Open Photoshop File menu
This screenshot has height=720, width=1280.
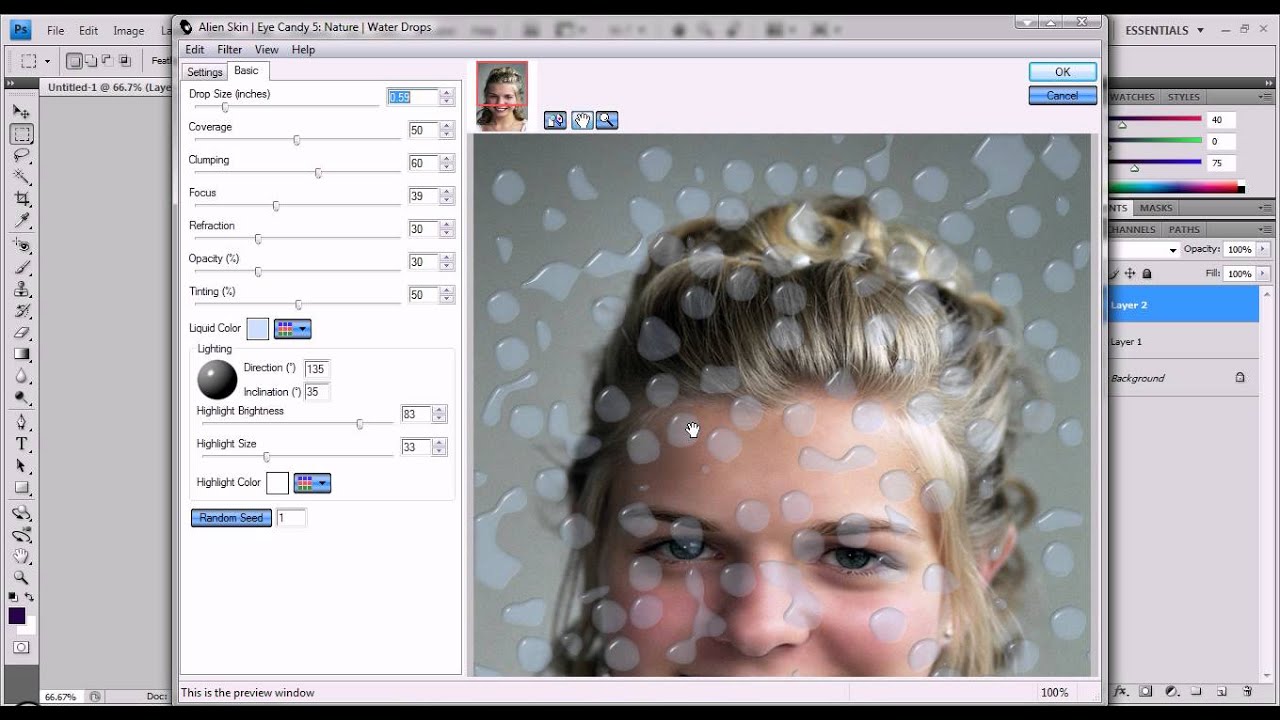click(x=55, y=31)
